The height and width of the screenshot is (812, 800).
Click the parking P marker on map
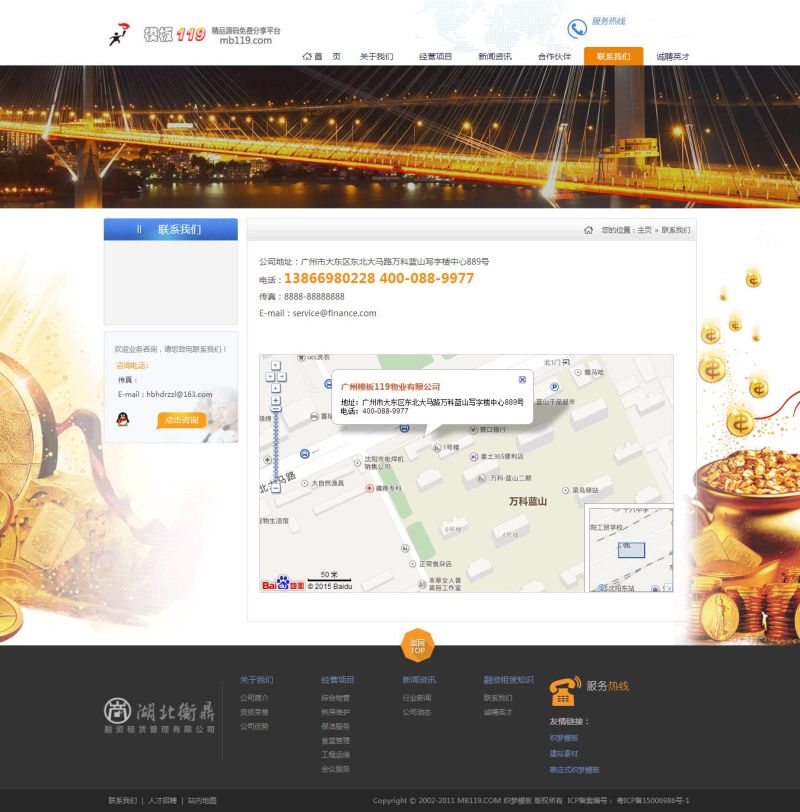coord(554,387)
